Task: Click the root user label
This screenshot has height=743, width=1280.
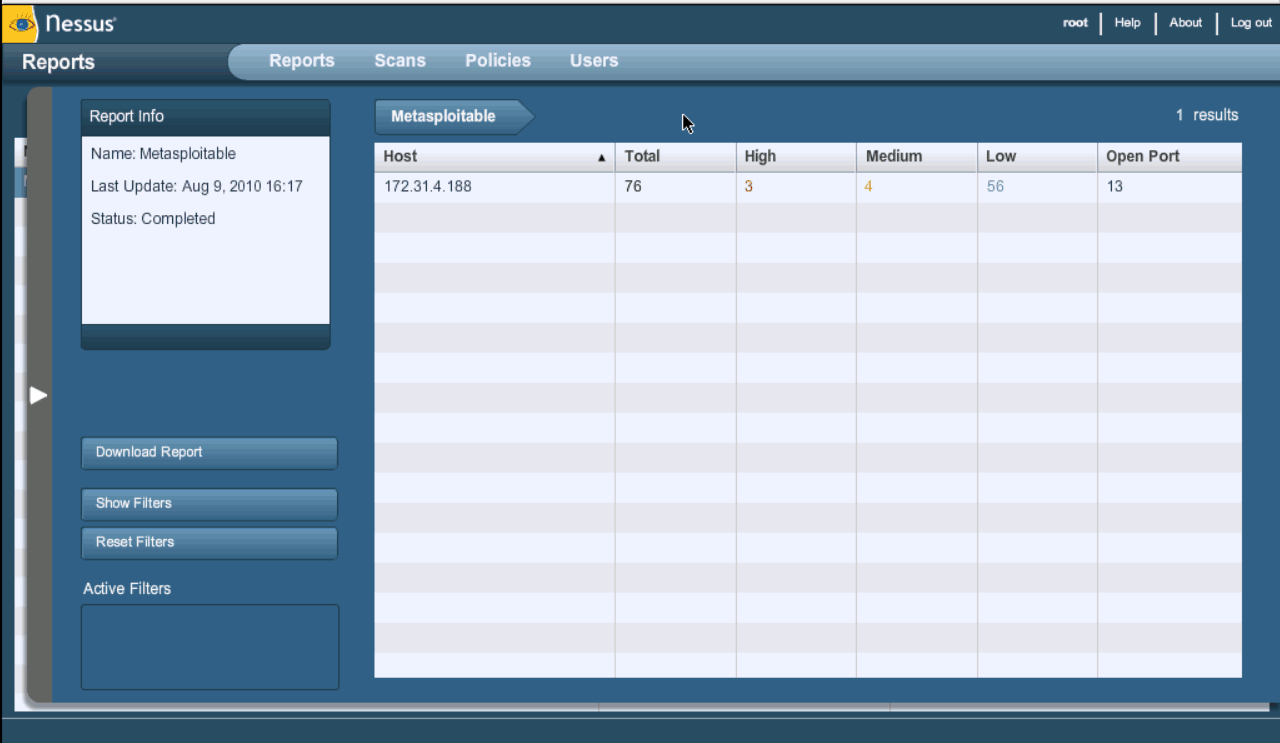Action: [1075, 23]
